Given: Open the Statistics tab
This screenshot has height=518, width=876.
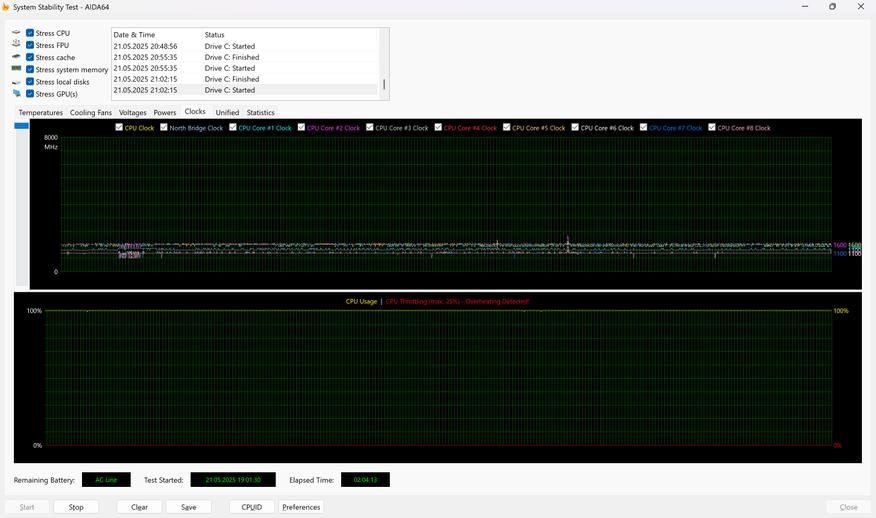Looking at the screenshot, I should tap(261, 112).
